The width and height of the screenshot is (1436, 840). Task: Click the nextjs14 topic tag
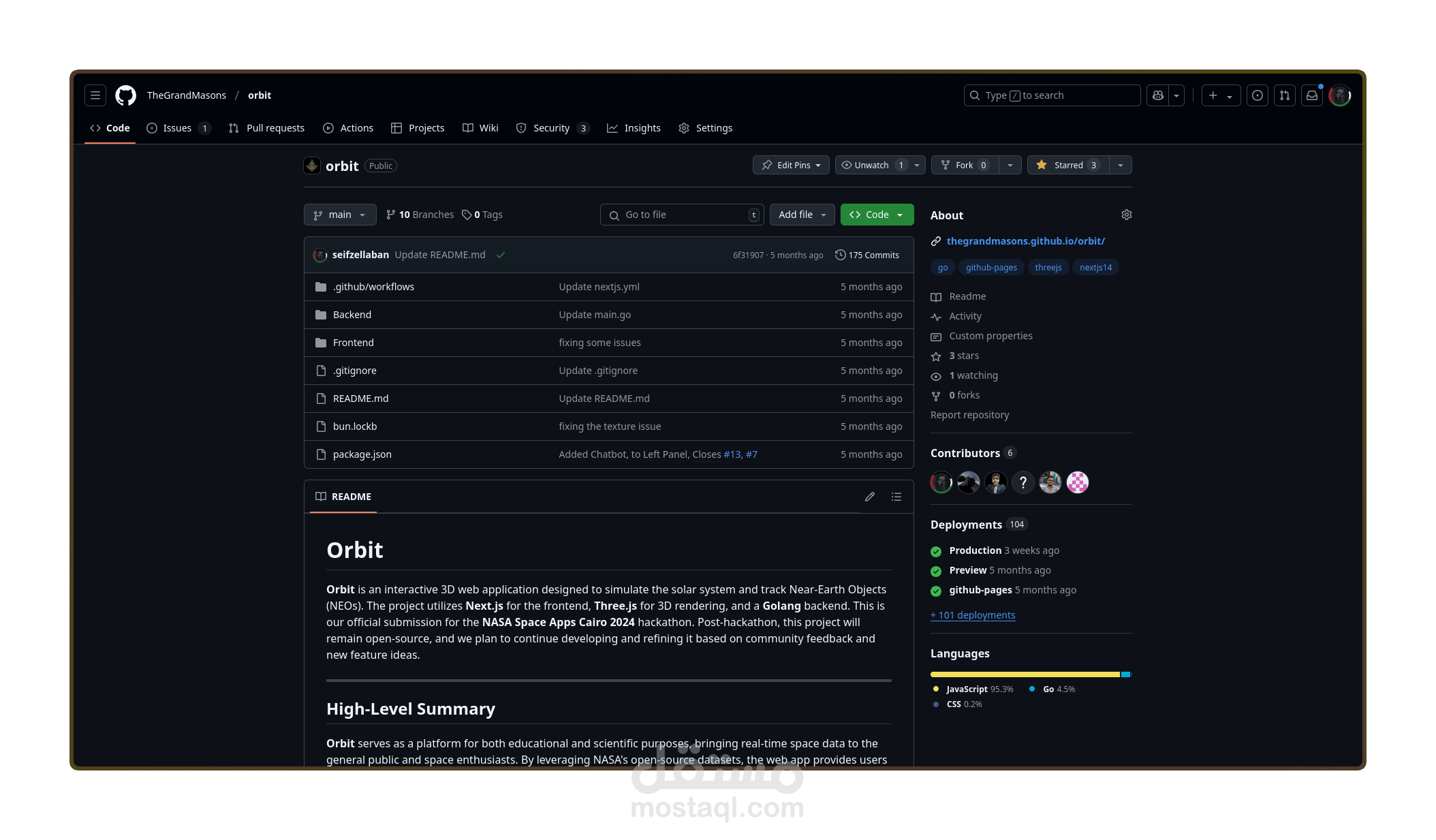[1095, 267]
